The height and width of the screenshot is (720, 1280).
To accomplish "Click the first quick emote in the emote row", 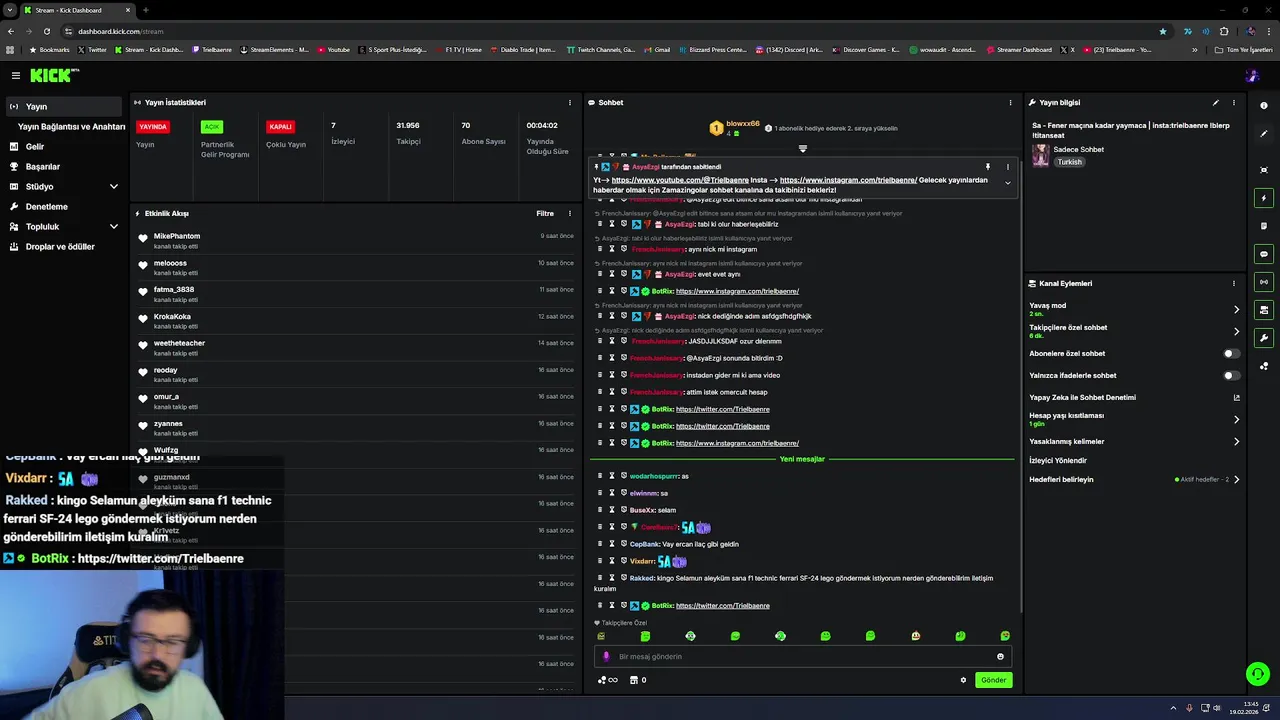I will coord(601,636).
